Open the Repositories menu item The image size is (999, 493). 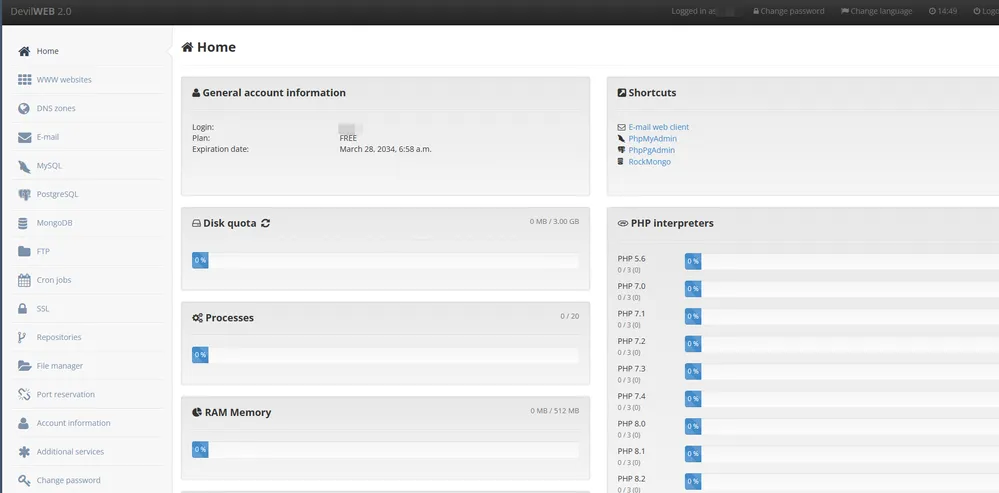click(58, 338)
